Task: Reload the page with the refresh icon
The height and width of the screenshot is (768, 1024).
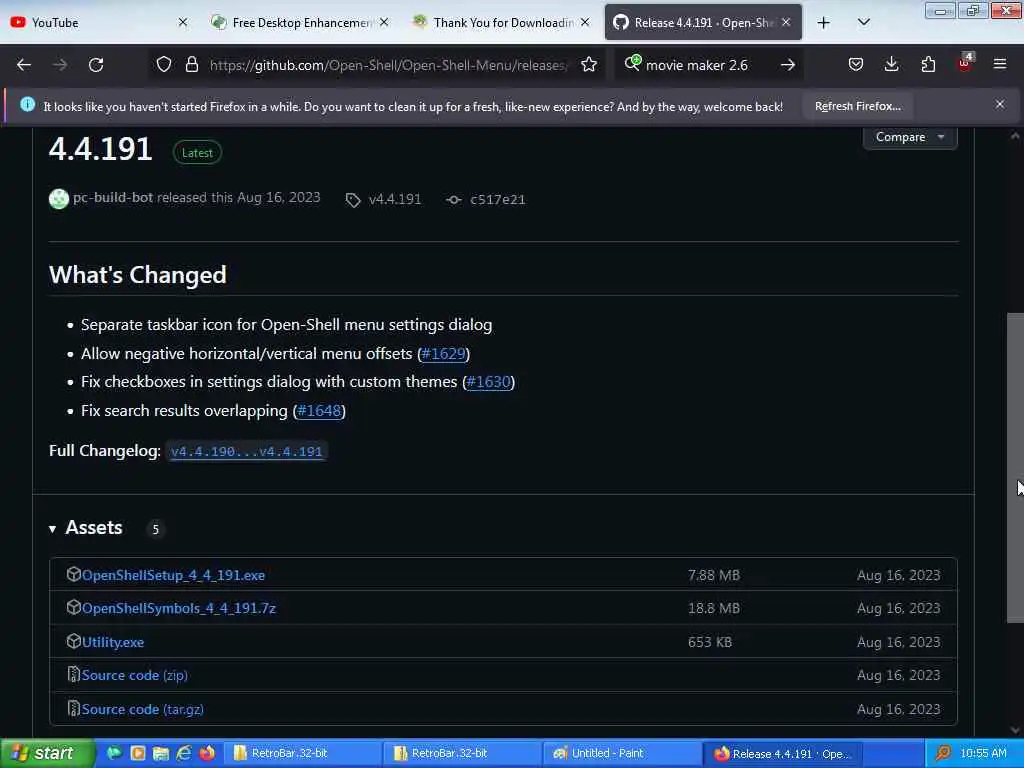Action: [x=96, y=65]
